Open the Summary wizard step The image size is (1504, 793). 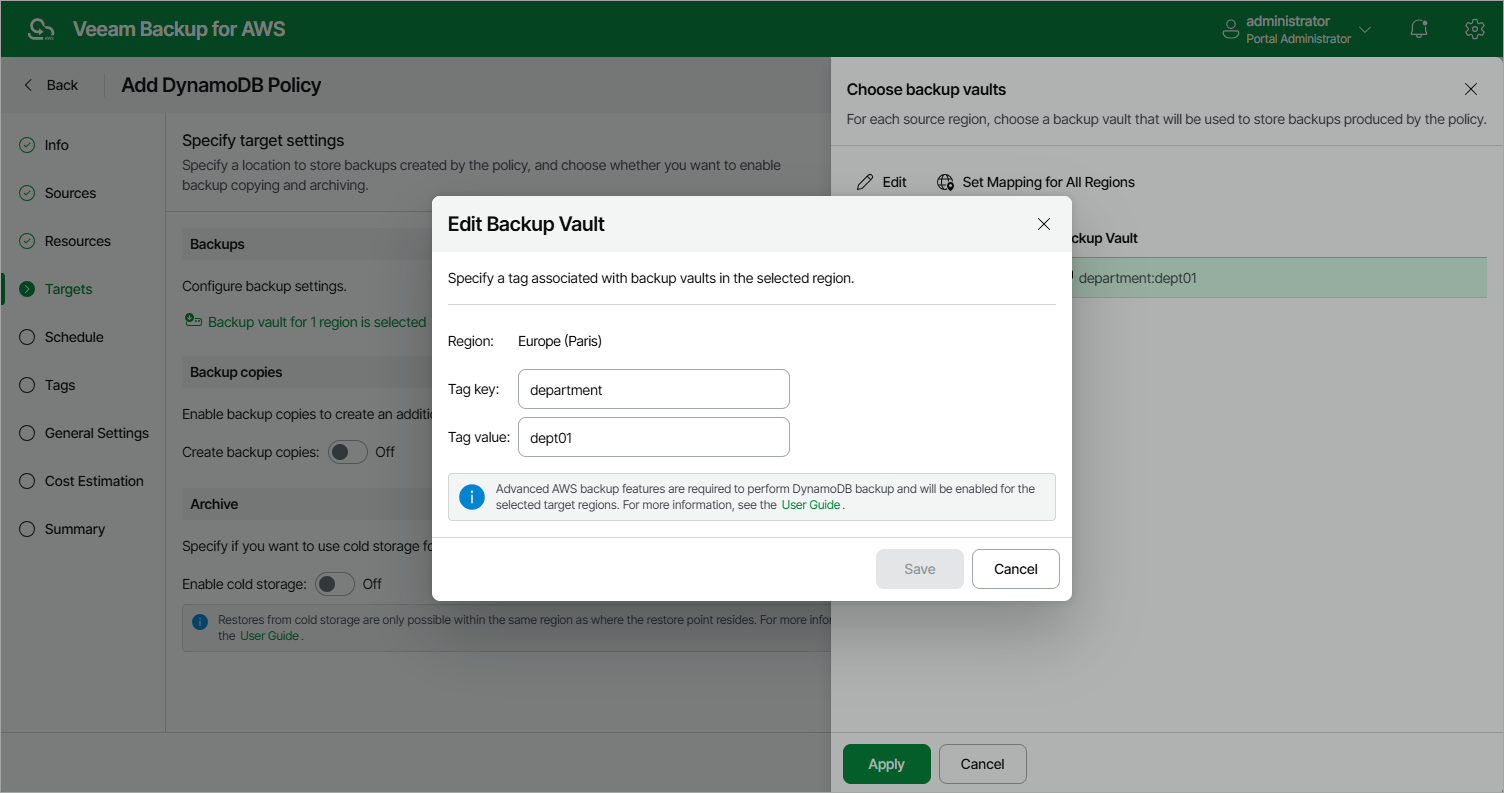75,529
